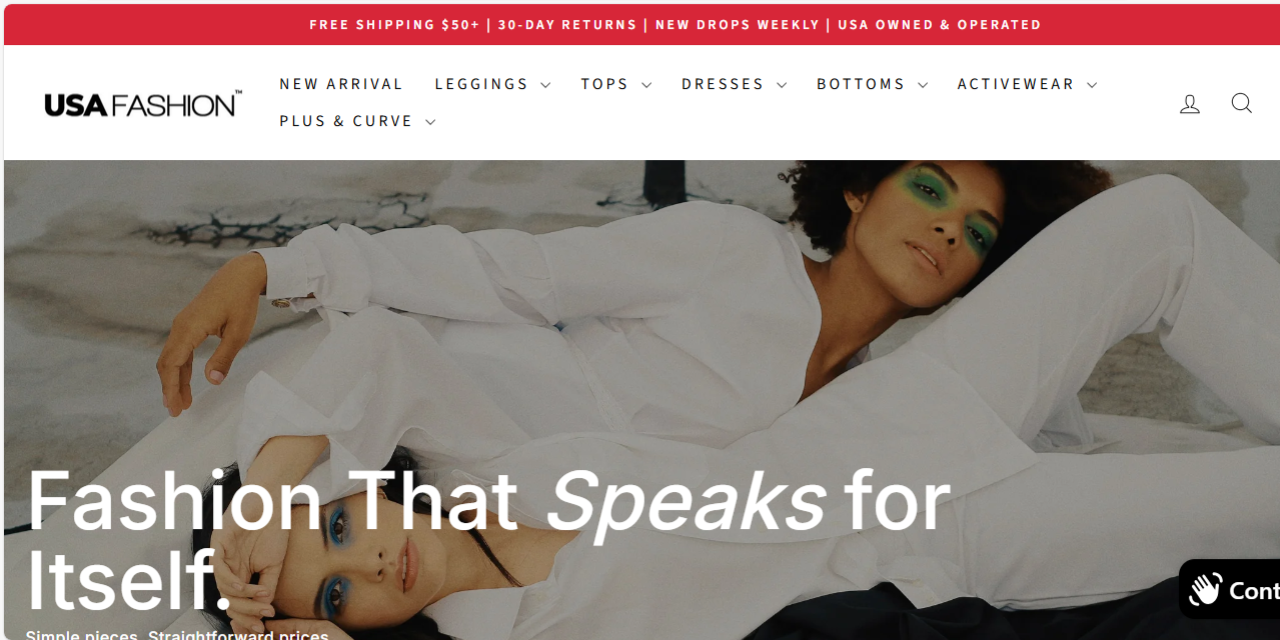The width and height of the screenshot is (1280, 640).
Task: Open the New Arrival menu item
Action: pyautogui.click(x=341, y=84)
